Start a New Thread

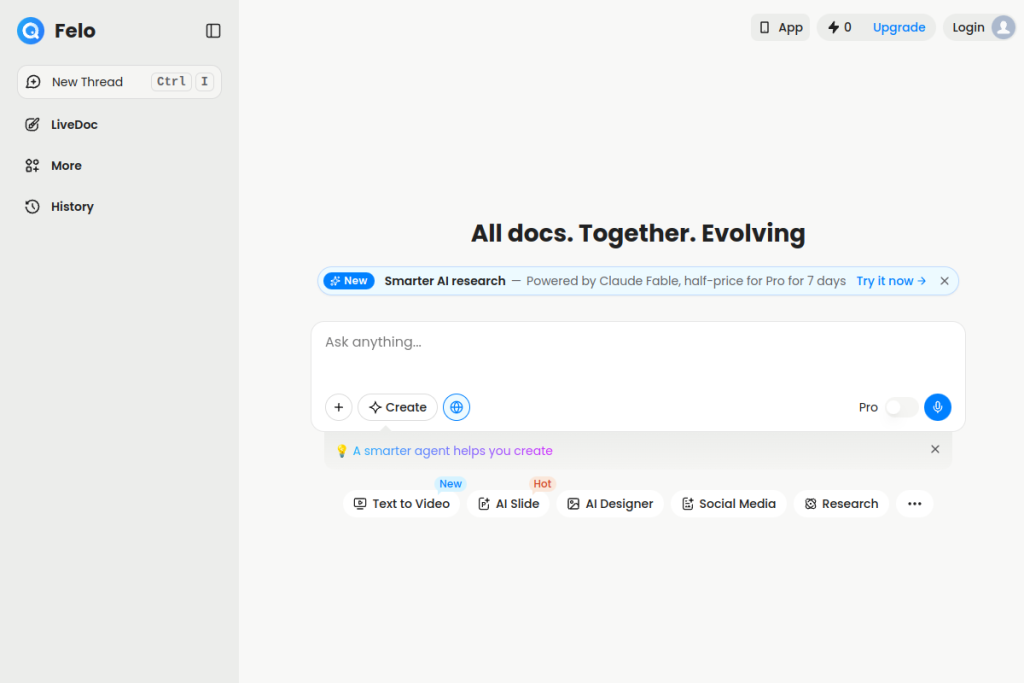pyautogui.click(x=120, y=82)
